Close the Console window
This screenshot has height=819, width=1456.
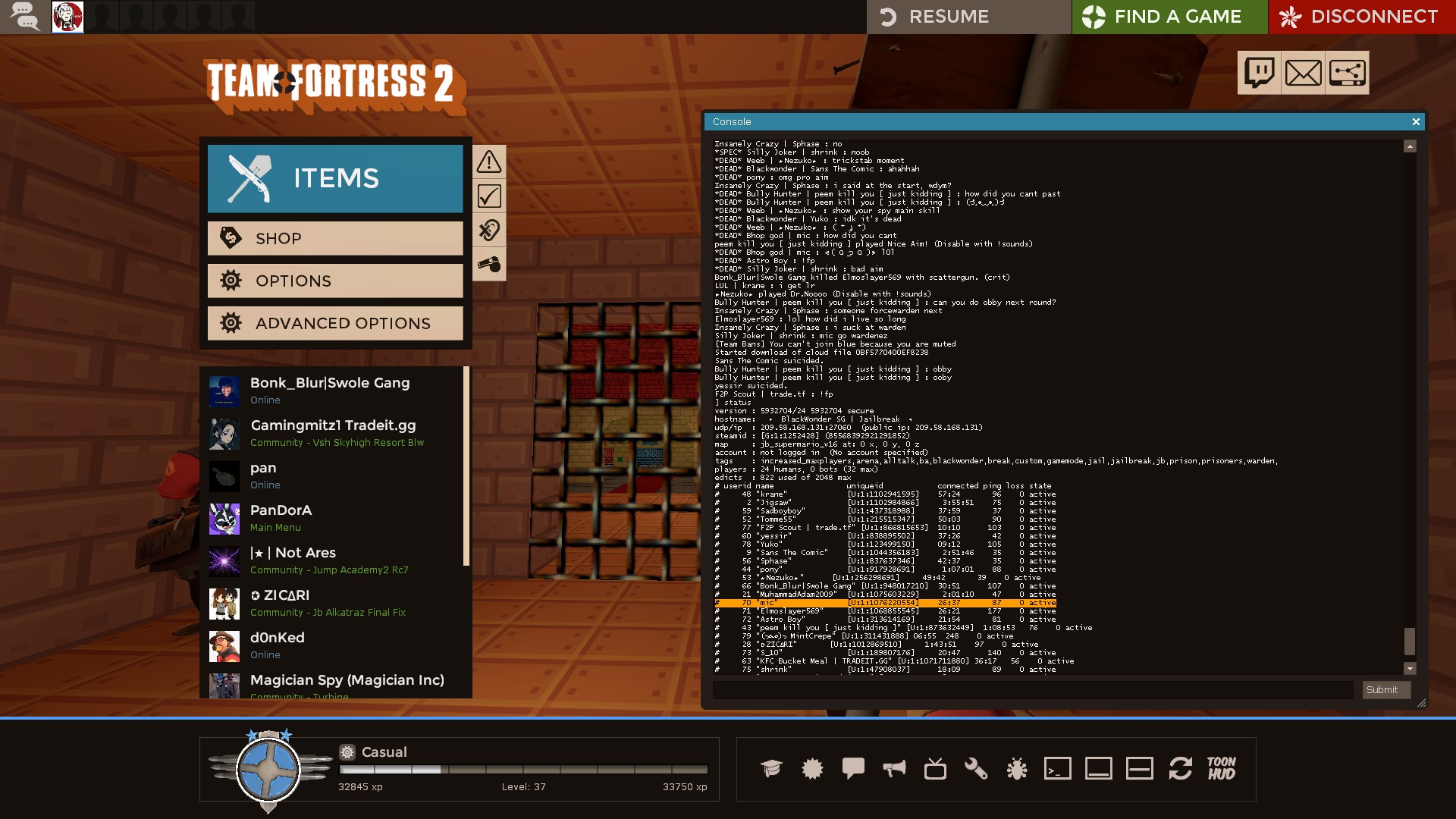point(1416,121)
